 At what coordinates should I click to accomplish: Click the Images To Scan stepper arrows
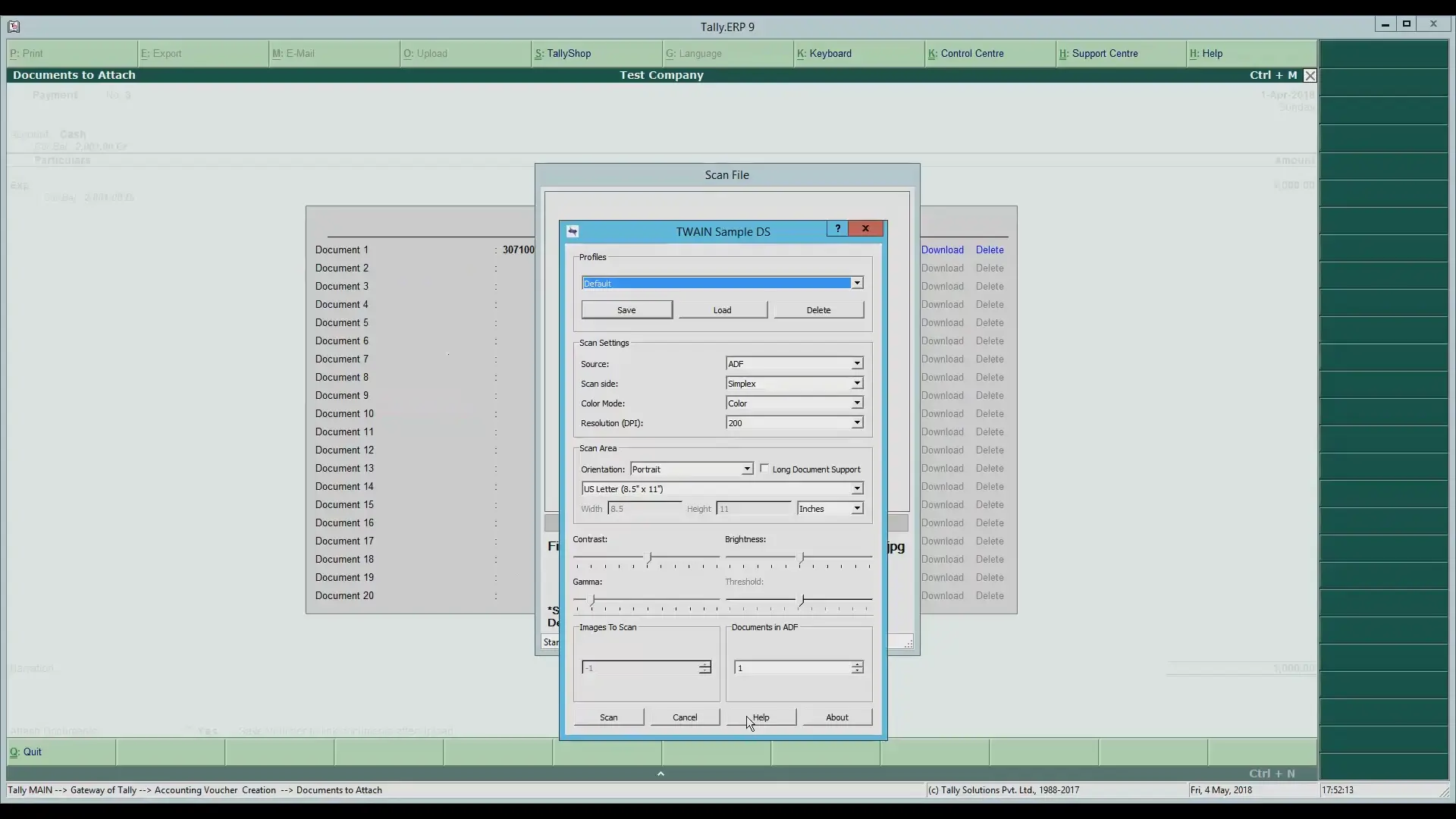point(704,667)
